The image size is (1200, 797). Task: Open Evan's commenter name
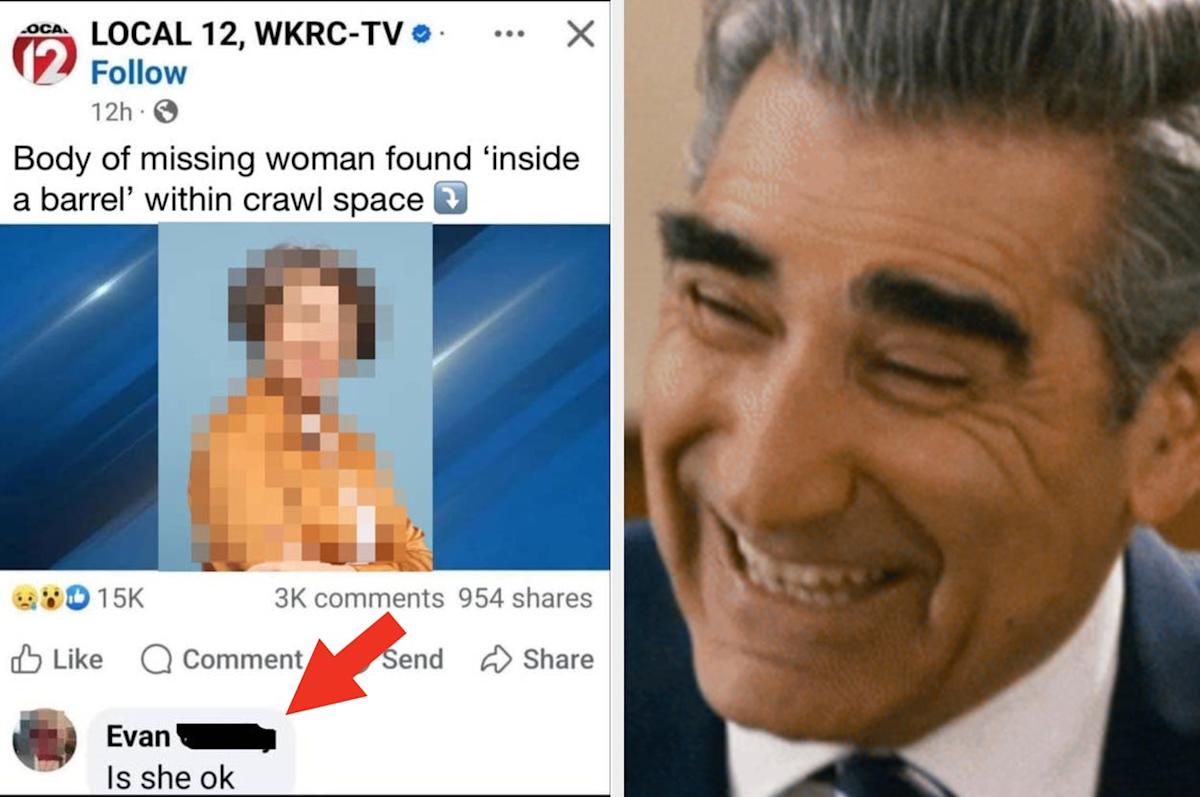138,736
